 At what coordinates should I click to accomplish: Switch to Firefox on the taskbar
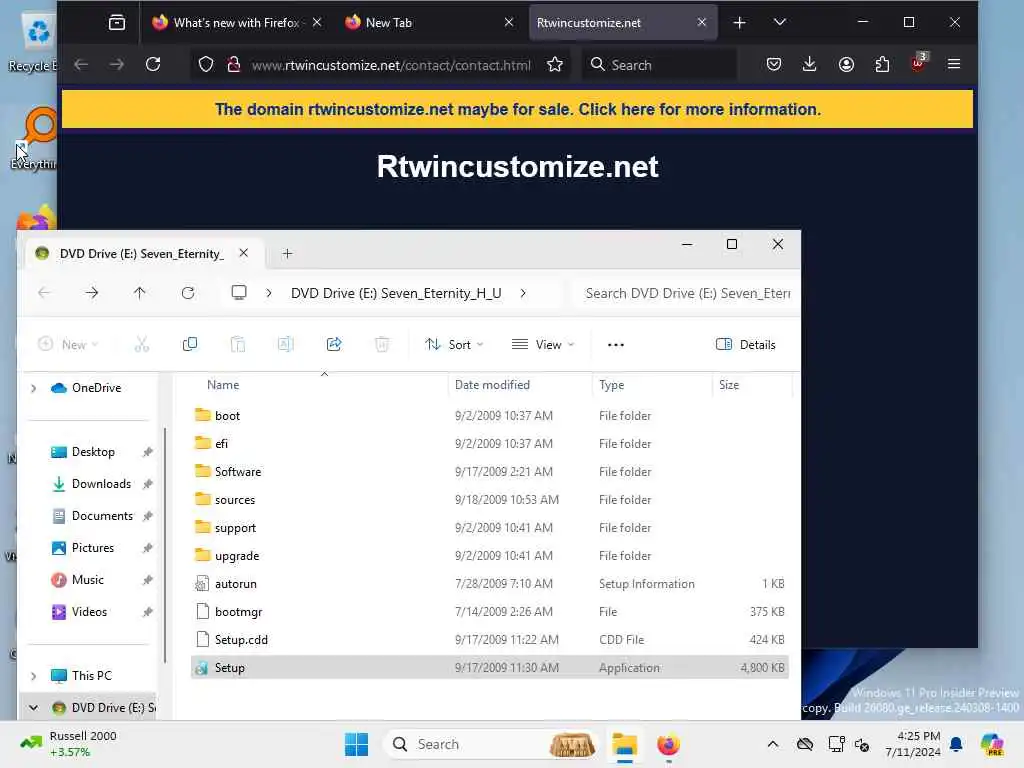coord(668,744)
